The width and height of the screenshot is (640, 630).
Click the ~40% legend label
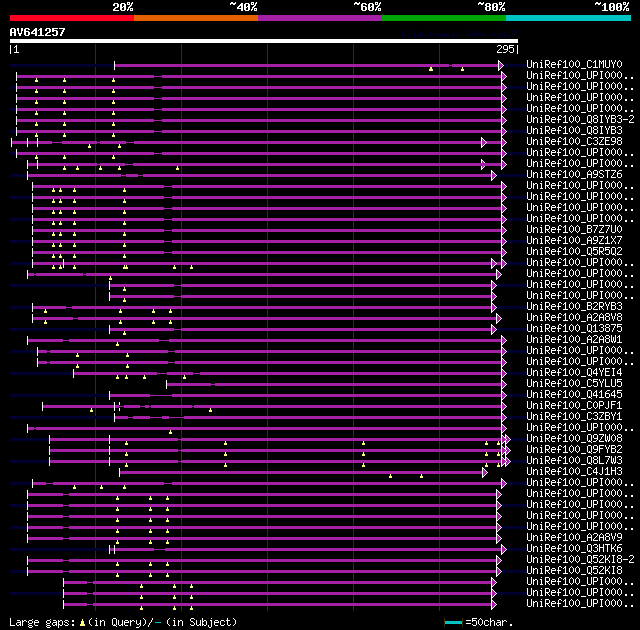click(x=243, y=7)
